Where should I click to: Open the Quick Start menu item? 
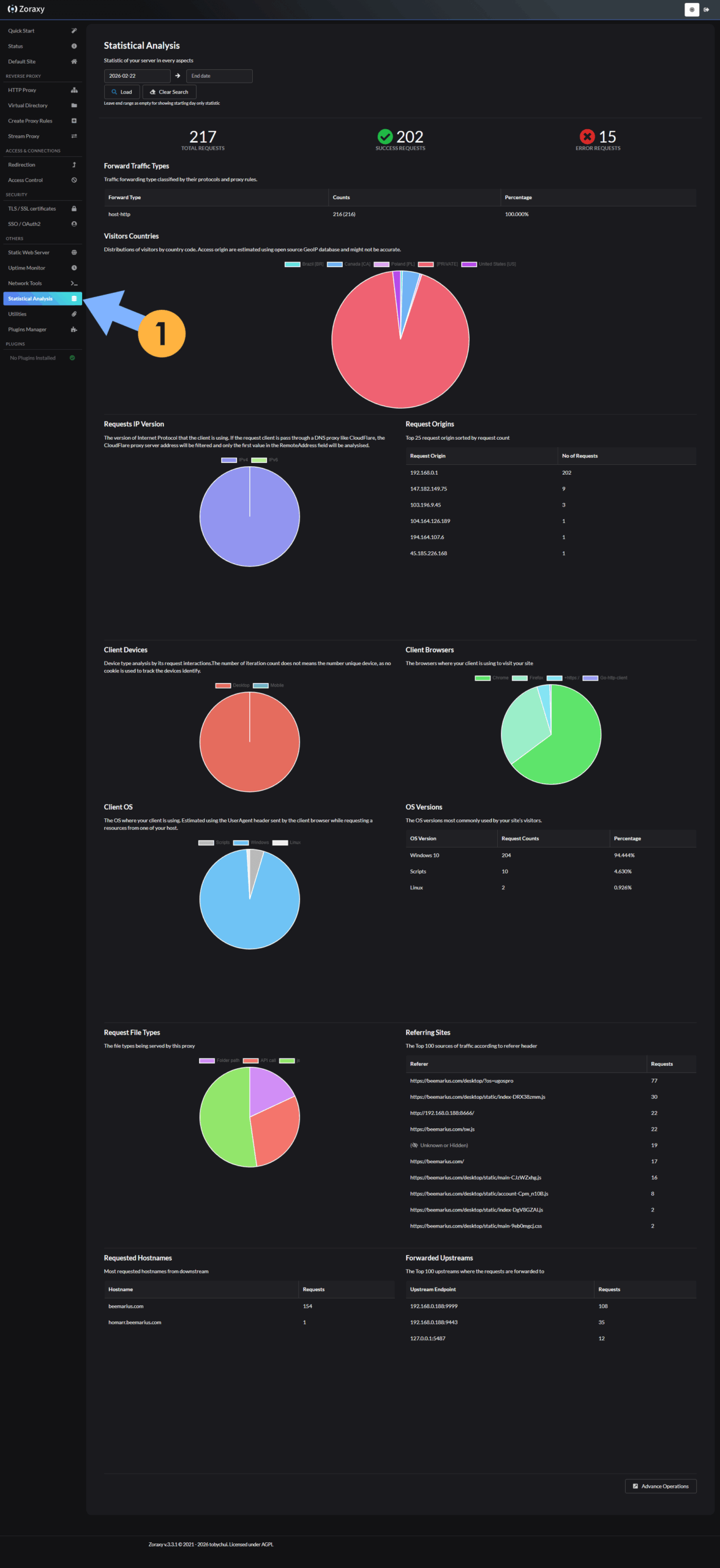click(21, 31)
